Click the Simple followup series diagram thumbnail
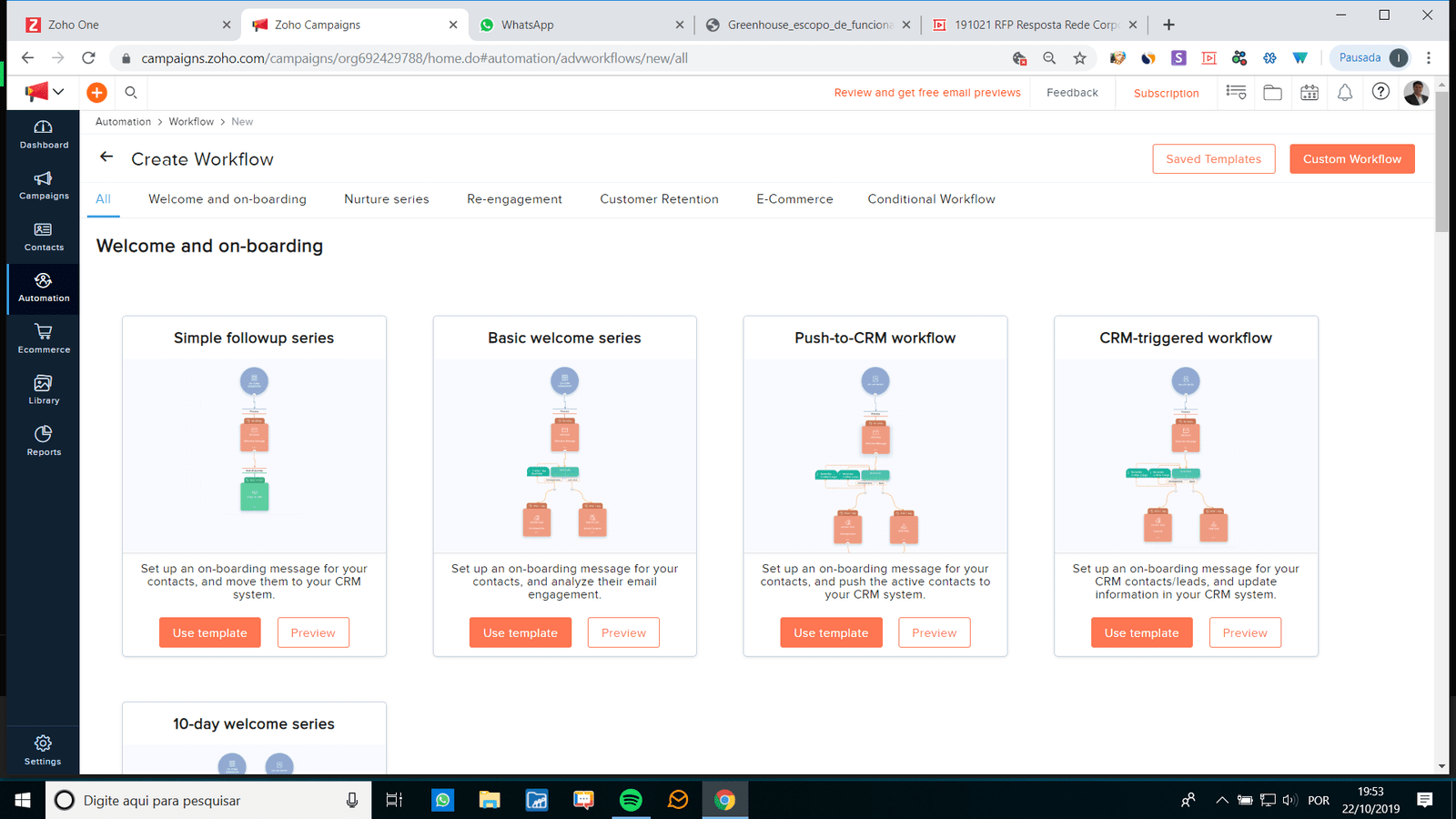 [x=254, y=456]
